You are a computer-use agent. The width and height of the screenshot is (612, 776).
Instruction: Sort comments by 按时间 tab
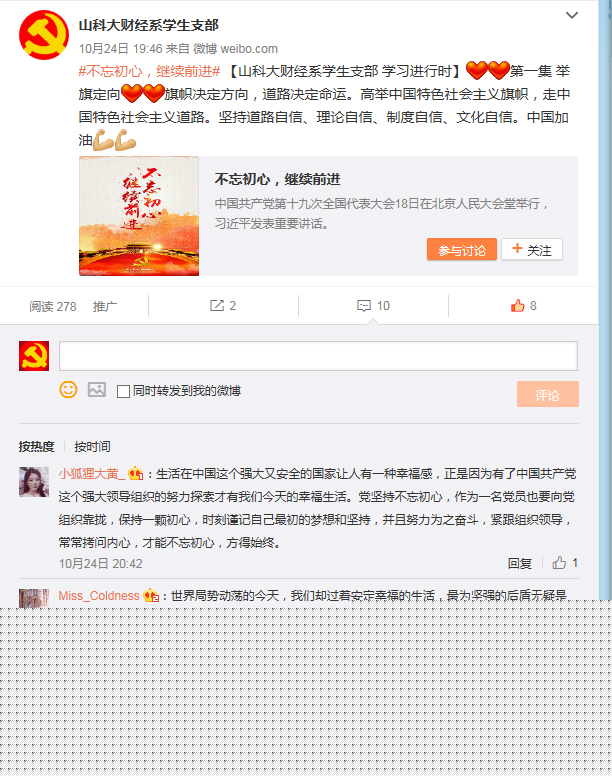point(92,446)
